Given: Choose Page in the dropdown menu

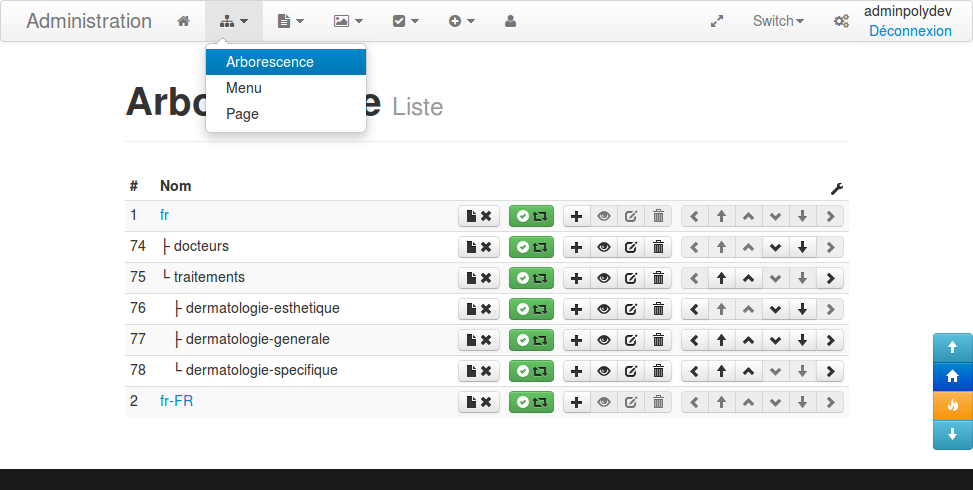Looking at the screenshot, I should 243,114.
